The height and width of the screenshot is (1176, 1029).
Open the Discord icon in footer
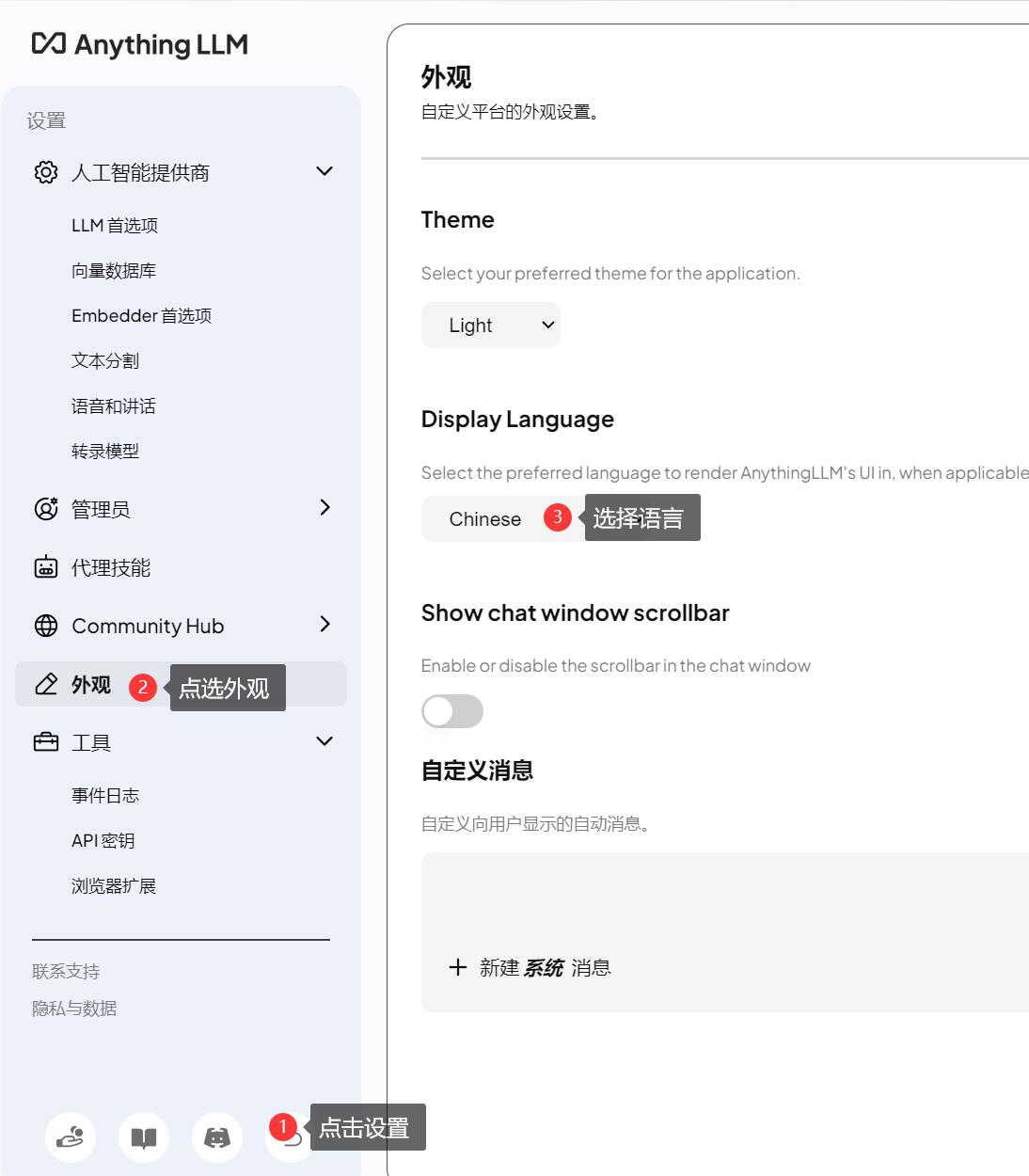click(217, 1137)
